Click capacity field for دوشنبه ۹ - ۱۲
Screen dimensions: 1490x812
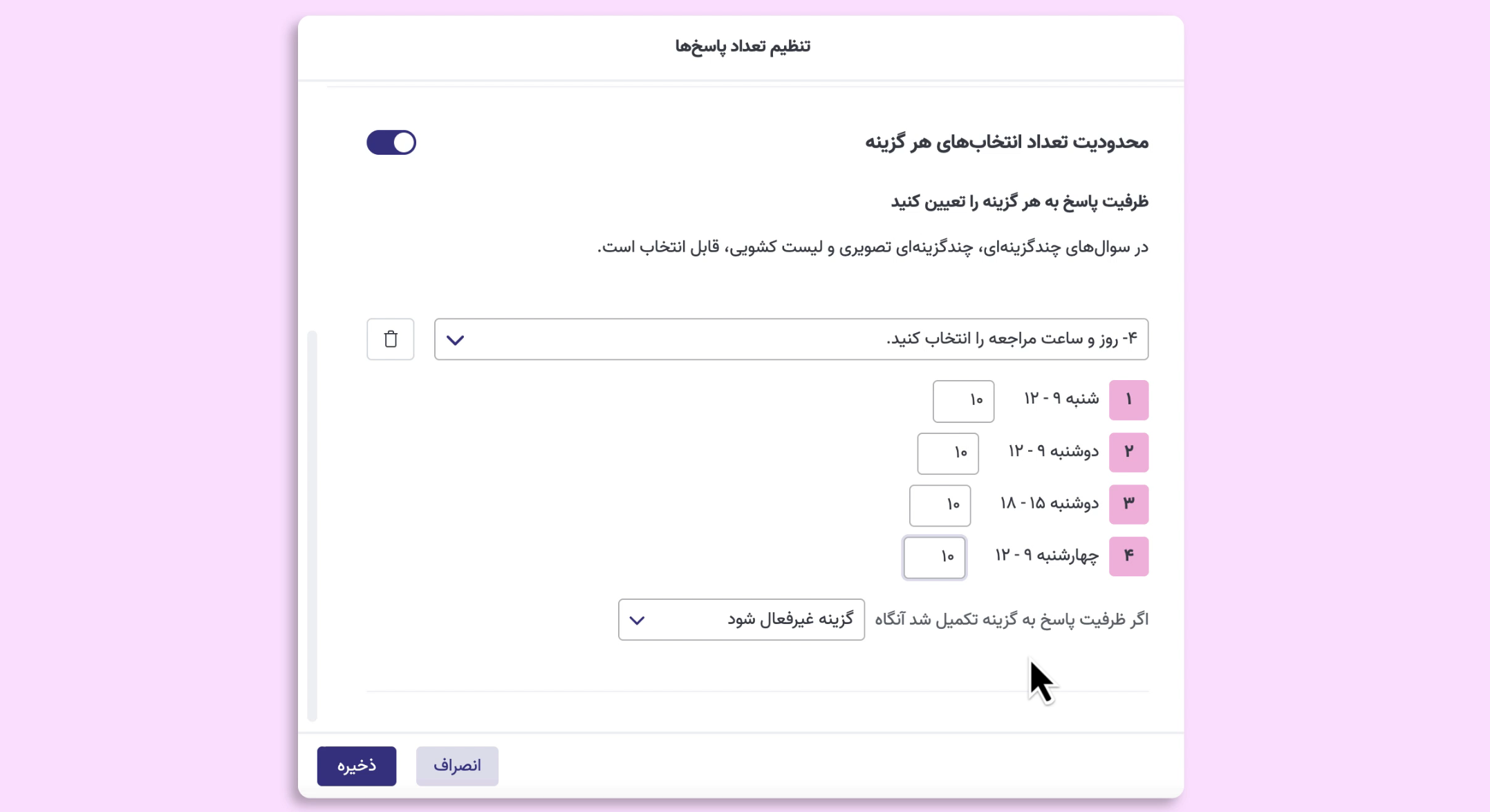click(948, 453)
